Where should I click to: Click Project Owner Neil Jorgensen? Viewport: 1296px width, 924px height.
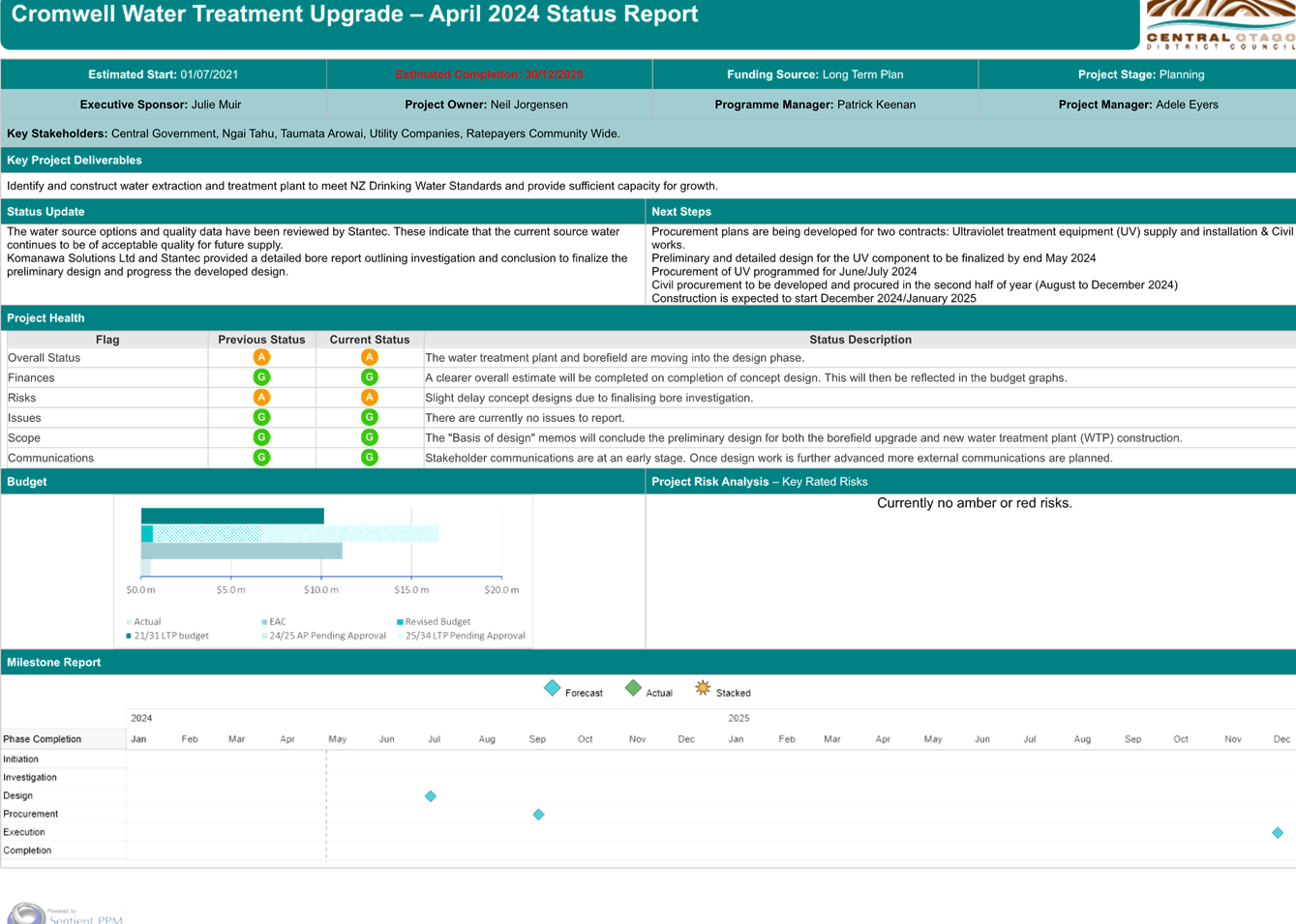click(486, 104)
